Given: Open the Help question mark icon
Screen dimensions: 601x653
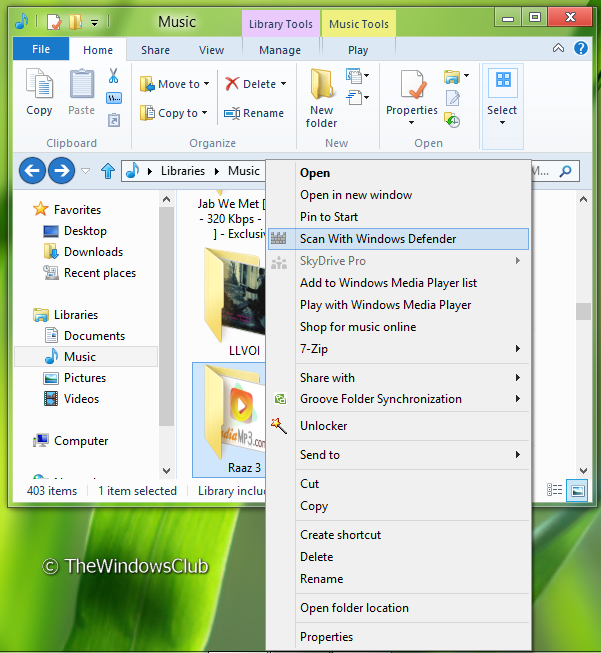Looking at the screenshot, I should [x=581, y=48].
